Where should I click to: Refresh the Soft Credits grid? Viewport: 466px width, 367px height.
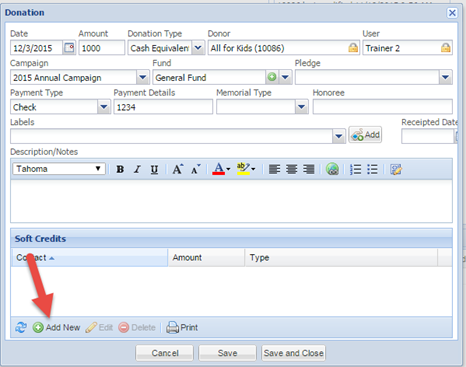[x=21, y=328]
